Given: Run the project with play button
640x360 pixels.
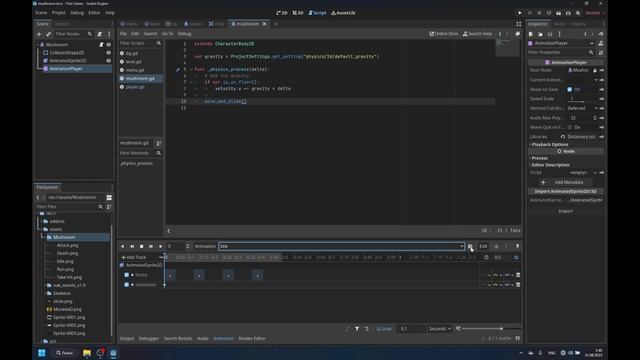Looking at the screenshot, I should tap(520, 13).
